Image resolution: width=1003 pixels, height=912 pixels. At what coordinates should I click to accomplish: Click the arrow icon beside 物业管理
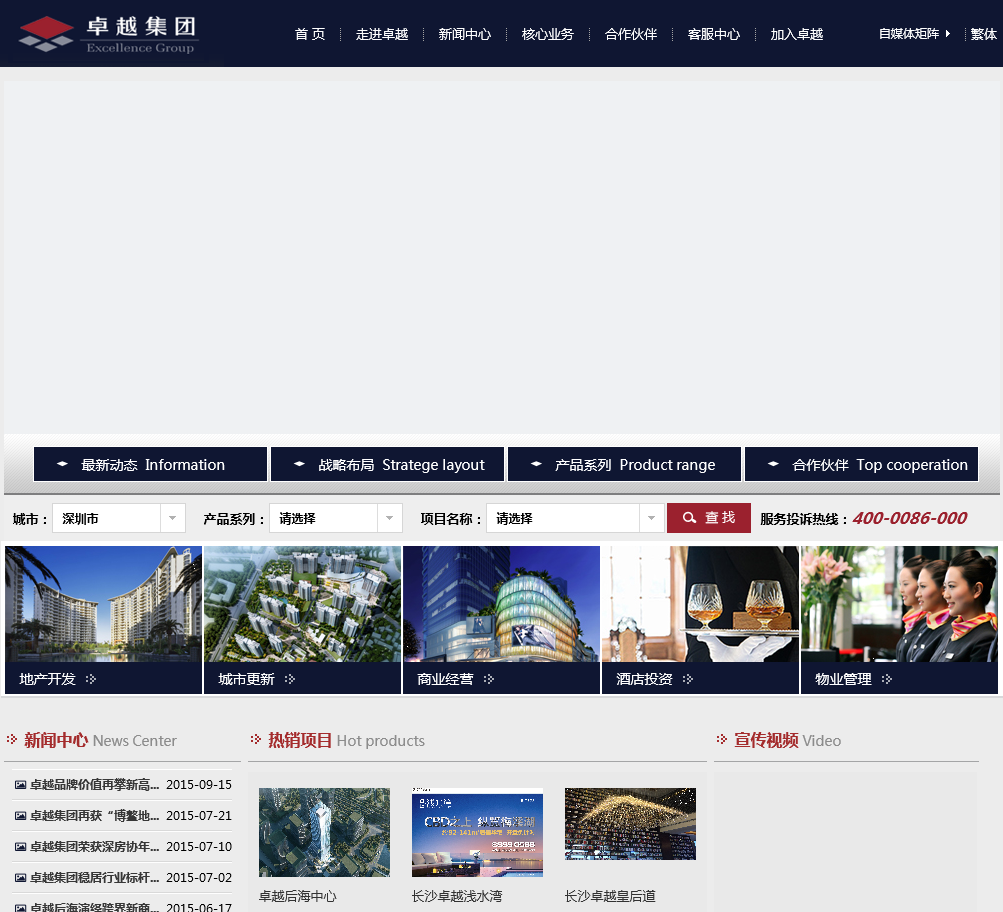click(x=887, y=679)
